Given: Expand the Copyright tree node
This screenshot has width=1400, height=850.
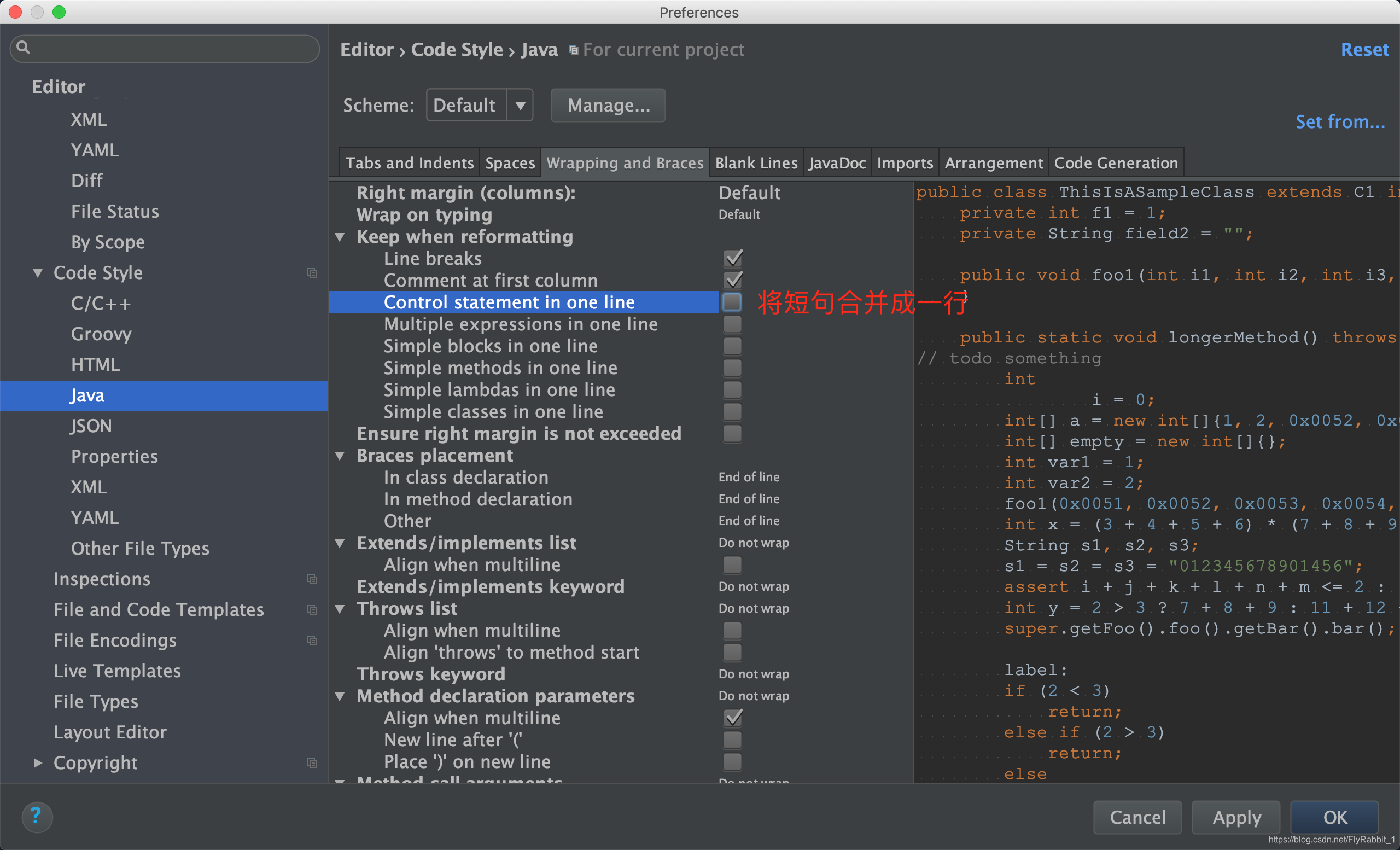Looking at the screenshot, I should 38,762.
